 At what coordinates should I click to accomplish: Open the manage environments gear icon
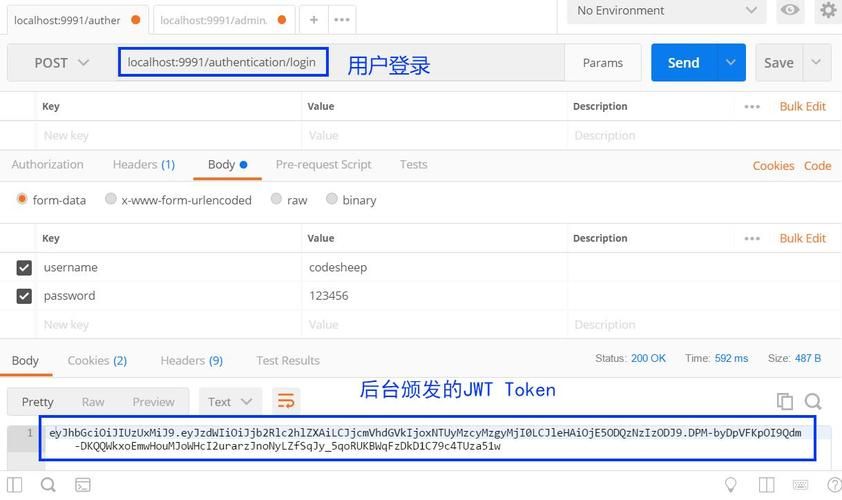point(828,10)
